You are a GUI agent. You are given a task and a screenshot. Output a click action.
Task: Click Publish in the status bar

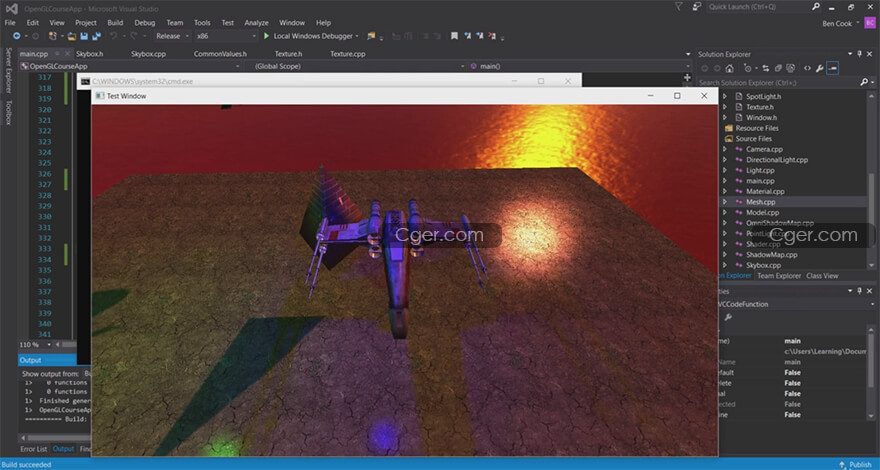point(855,464)
